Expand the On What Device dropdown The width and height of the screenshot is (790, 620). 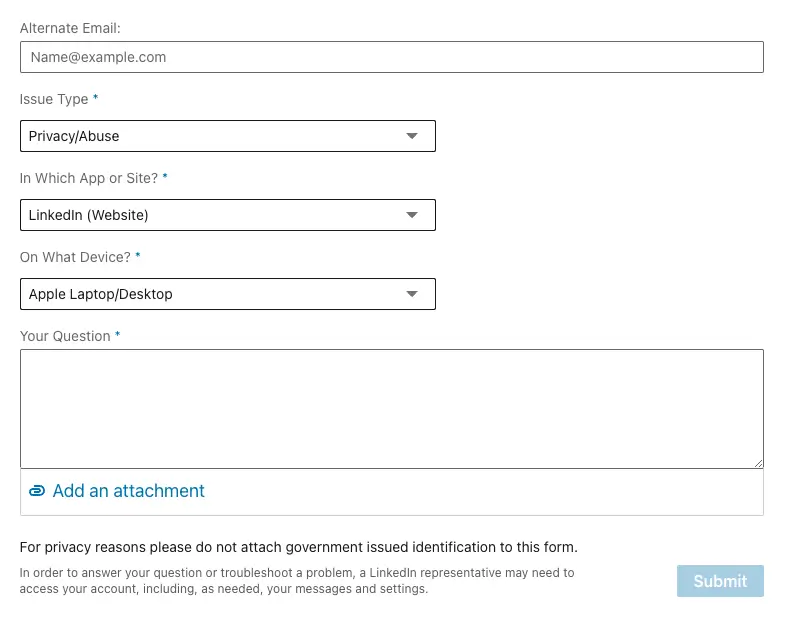point(228,294)
